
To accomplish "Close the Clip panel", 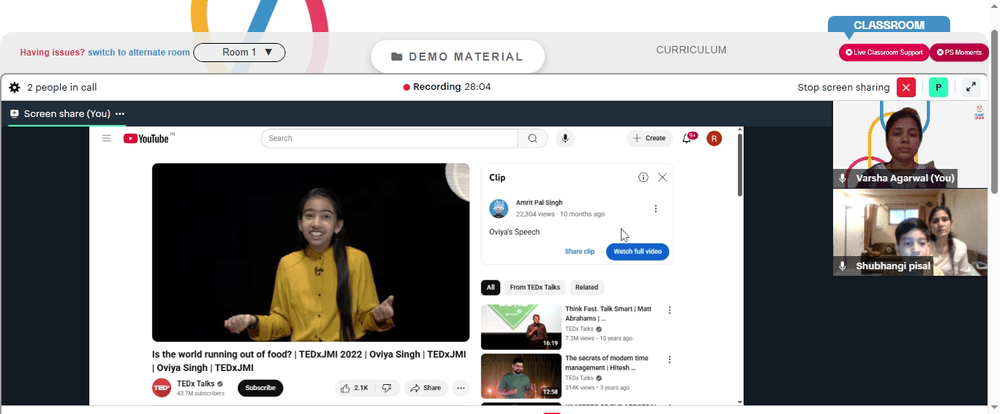I will pyautogui.click(x=663, y=177).
